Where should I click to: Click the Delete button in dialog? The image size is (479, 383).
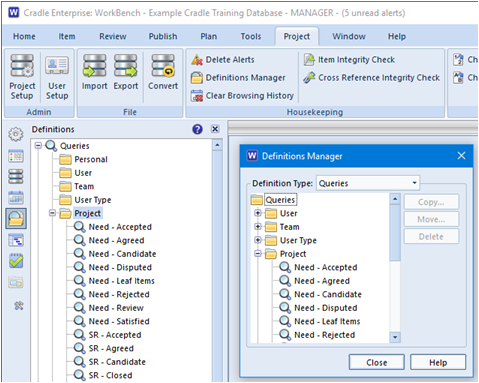click(431, 237)
